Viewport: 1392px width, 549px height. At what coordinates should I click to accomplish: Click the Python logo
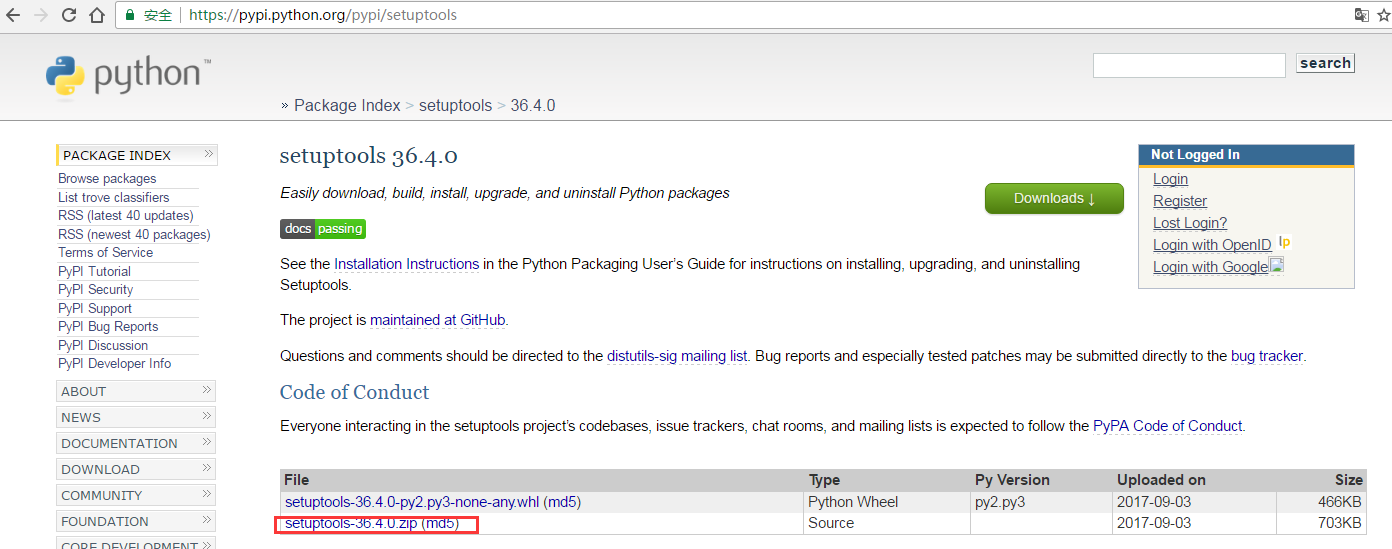click(128, 76)
